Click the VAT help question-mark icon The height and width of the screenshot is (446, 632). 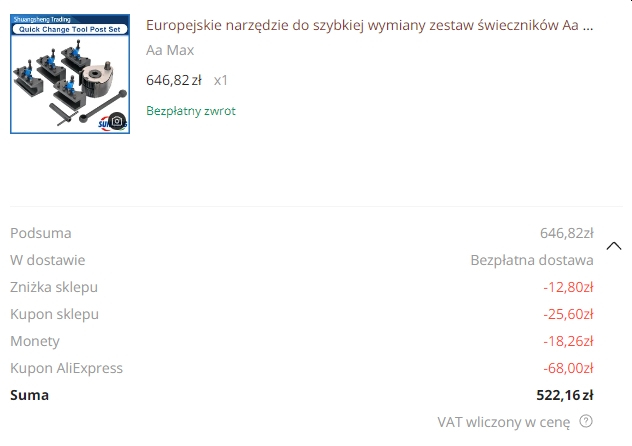tap(586, 421)
